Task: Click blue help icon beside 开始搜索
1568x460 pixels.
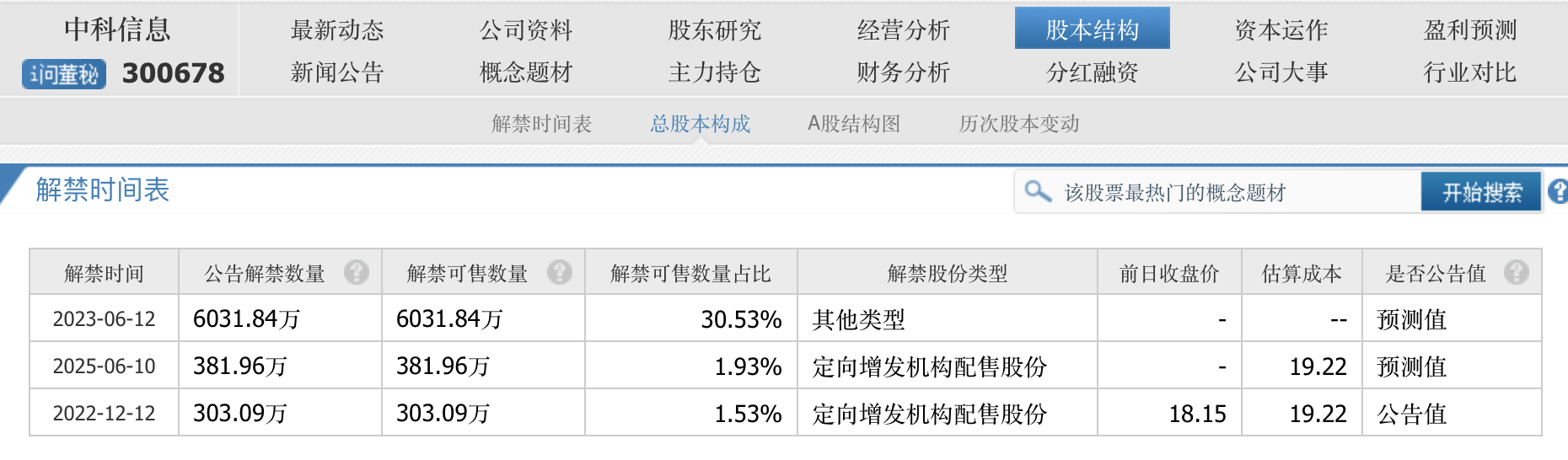Action: [x=1558, y=191]
